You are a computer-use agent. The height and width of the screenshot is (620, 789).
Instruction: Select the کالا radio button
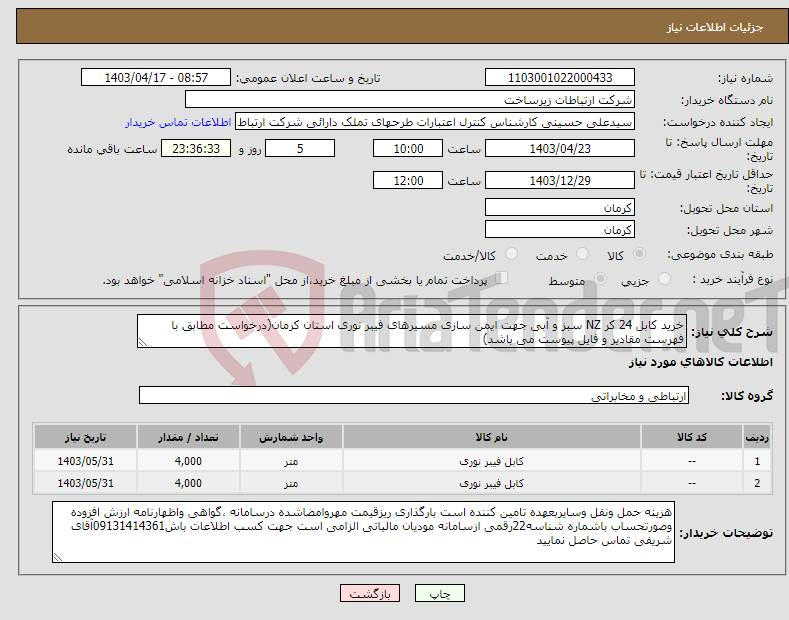point(639,254)
